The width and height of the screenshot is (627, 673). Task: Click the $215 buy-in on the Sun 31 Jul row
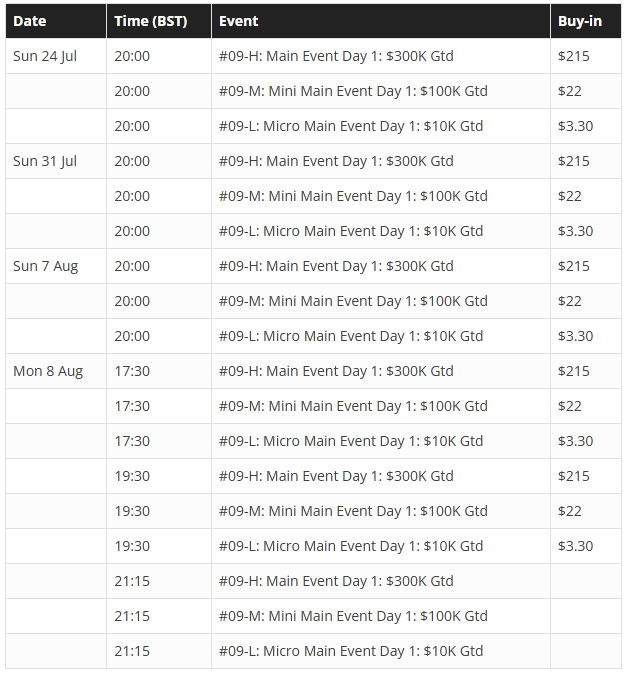tap(574, 161)
